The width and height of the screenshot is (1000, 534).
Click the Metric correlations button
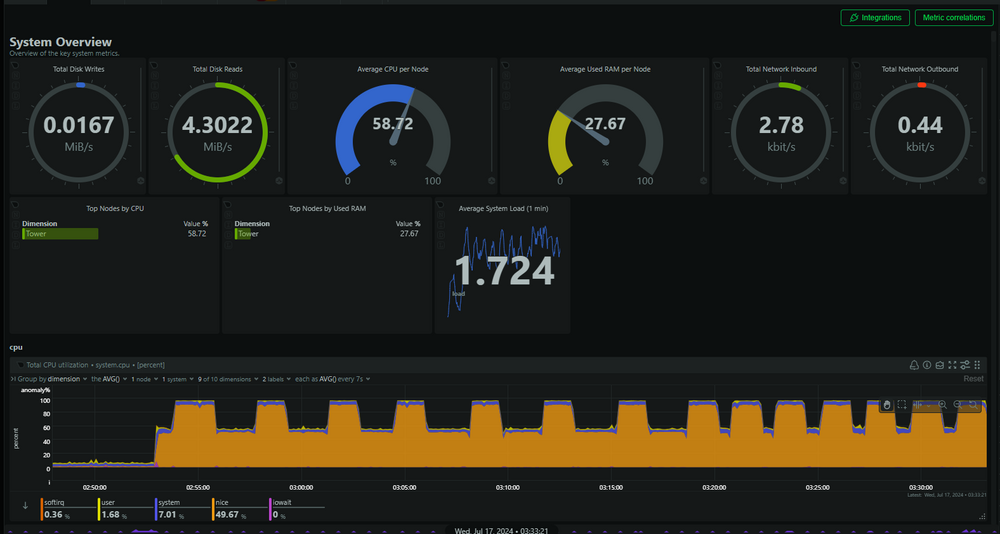(953, 17)
